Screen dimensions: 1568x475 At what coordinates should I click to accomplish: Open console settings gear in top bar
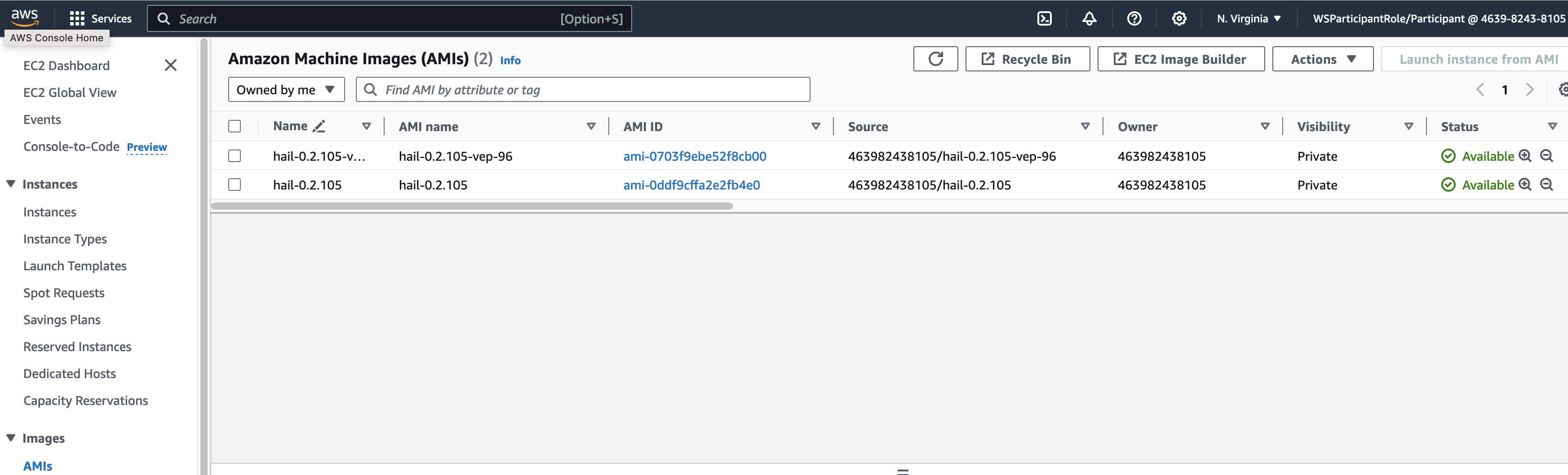point(1179,19)
